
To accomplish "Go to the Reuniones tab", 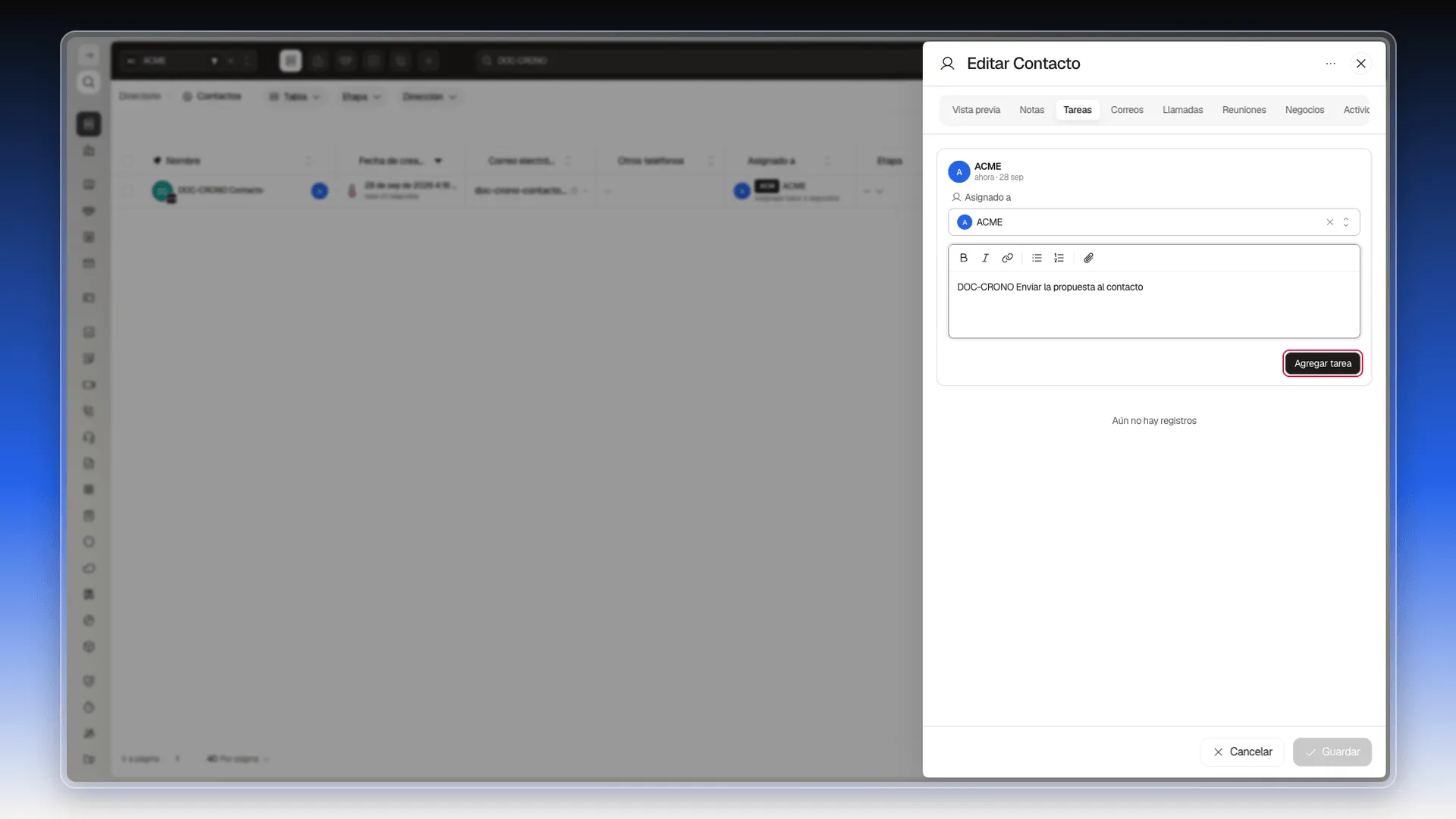I will [1244, 110].
